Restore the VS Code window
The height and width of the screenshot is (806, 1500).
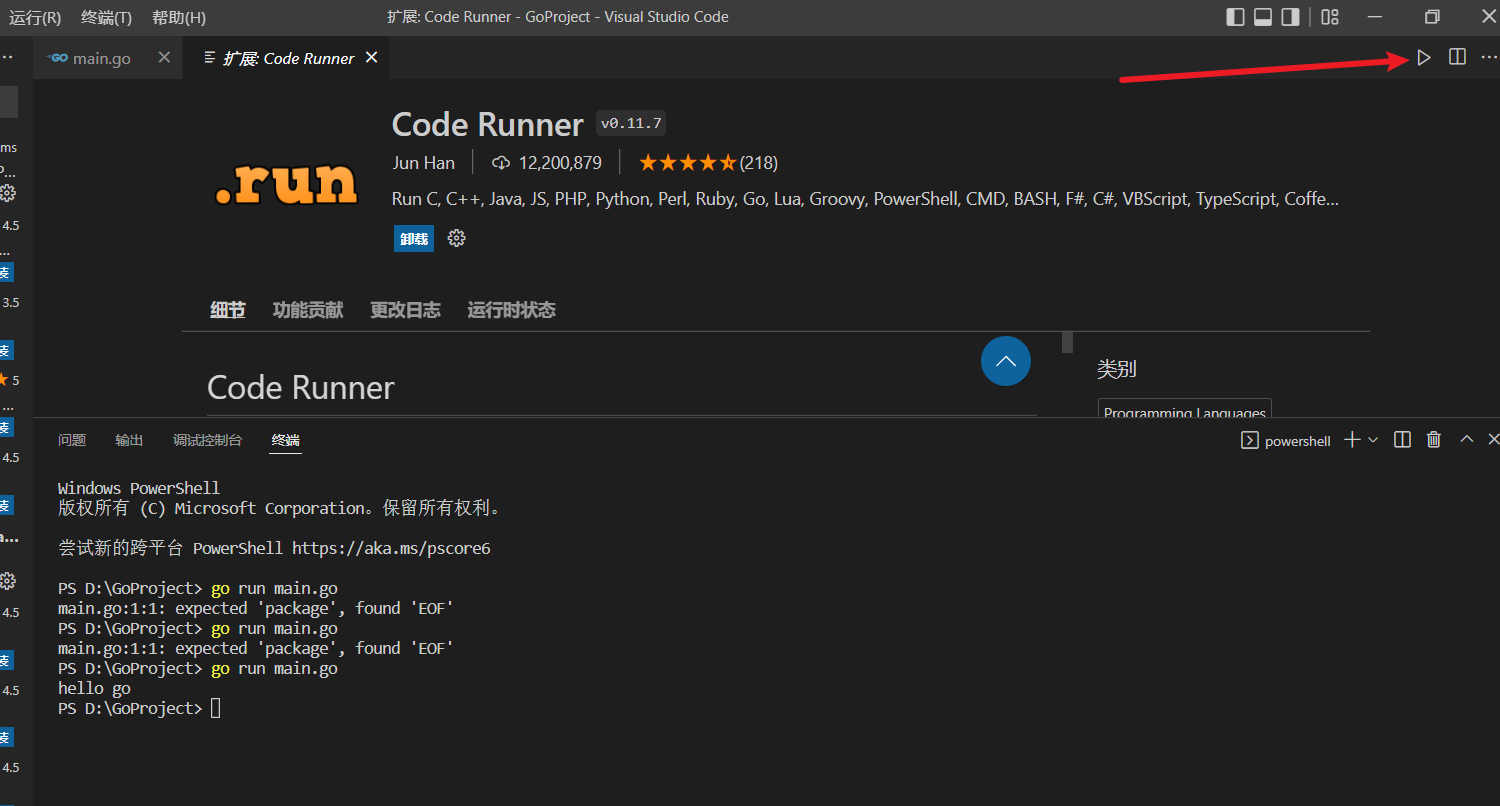click(1432, 17)
